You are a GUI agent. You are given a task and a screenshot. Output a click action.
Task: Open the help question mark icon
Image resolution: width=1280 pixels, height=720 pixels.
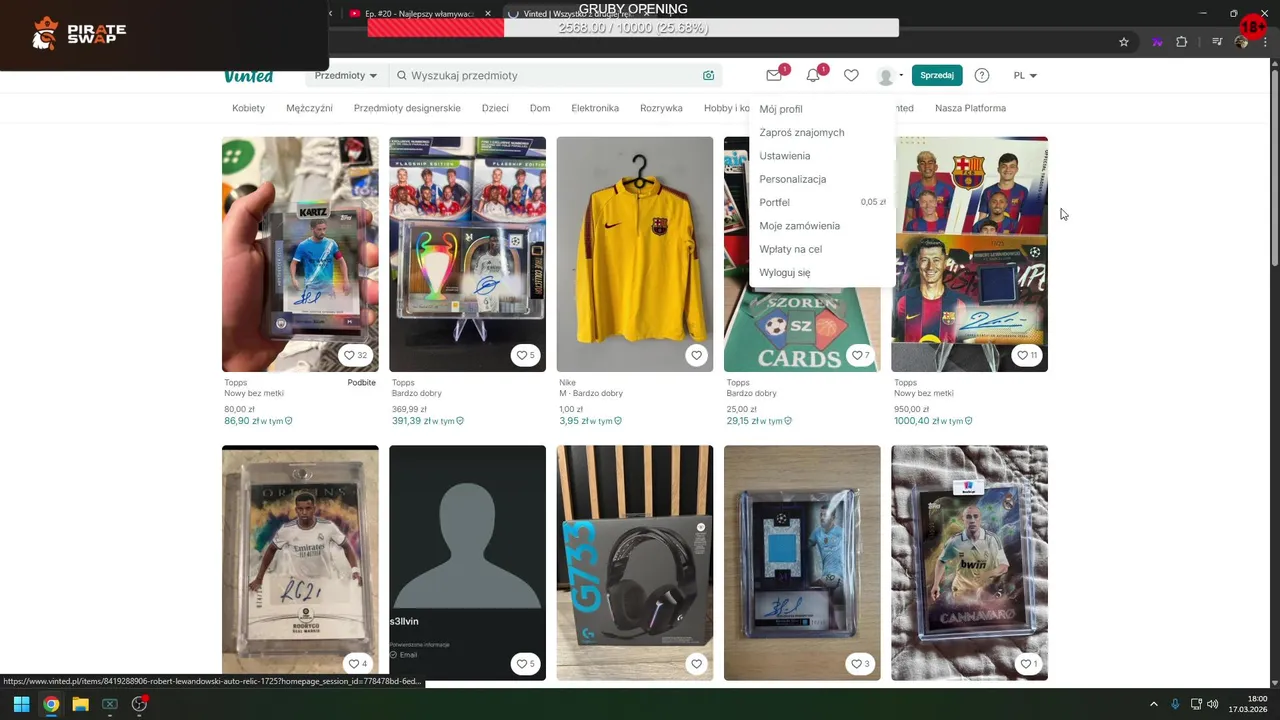click(982, 75)
